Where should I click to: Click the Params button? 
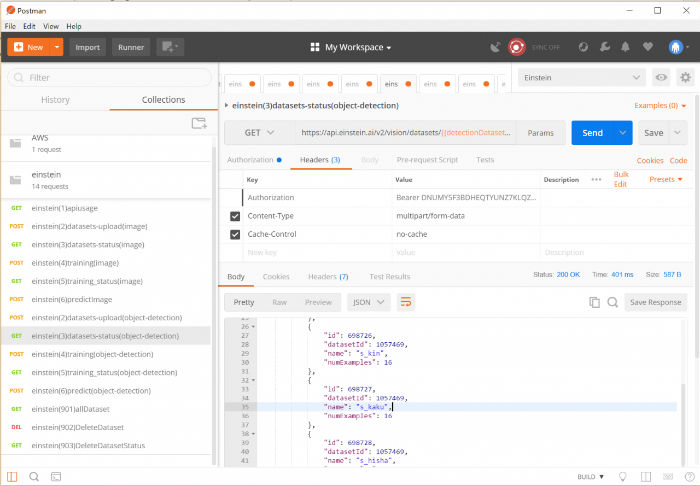click(540, 133)
